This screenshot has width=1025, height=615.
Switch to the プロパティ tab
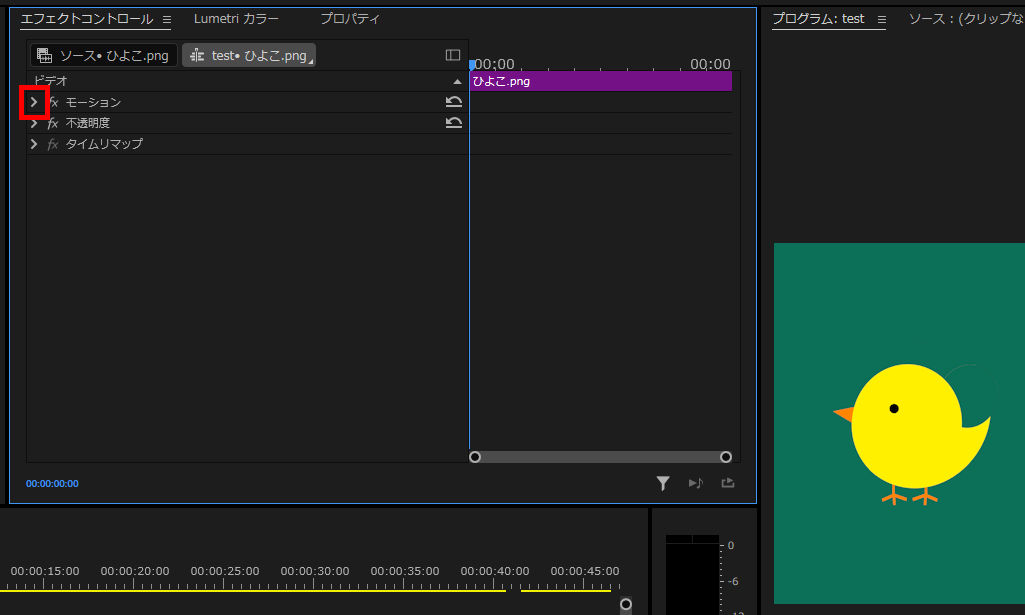pos(350,19)
